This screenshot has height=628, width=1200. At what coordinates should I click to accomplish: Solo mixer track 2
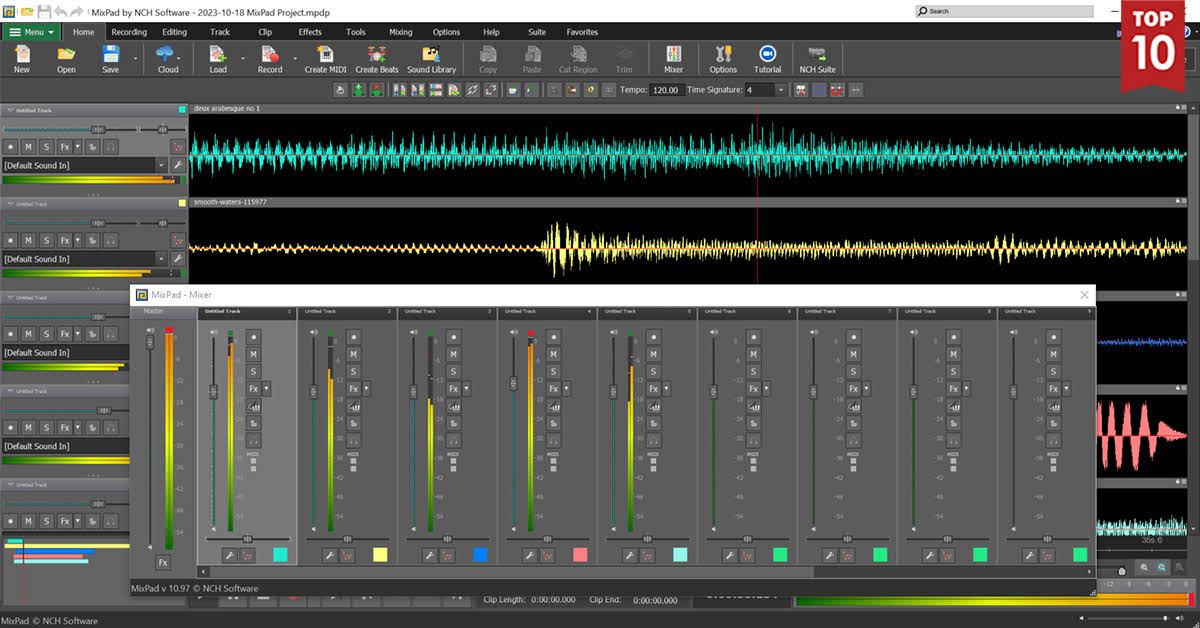tap(353, 371)
